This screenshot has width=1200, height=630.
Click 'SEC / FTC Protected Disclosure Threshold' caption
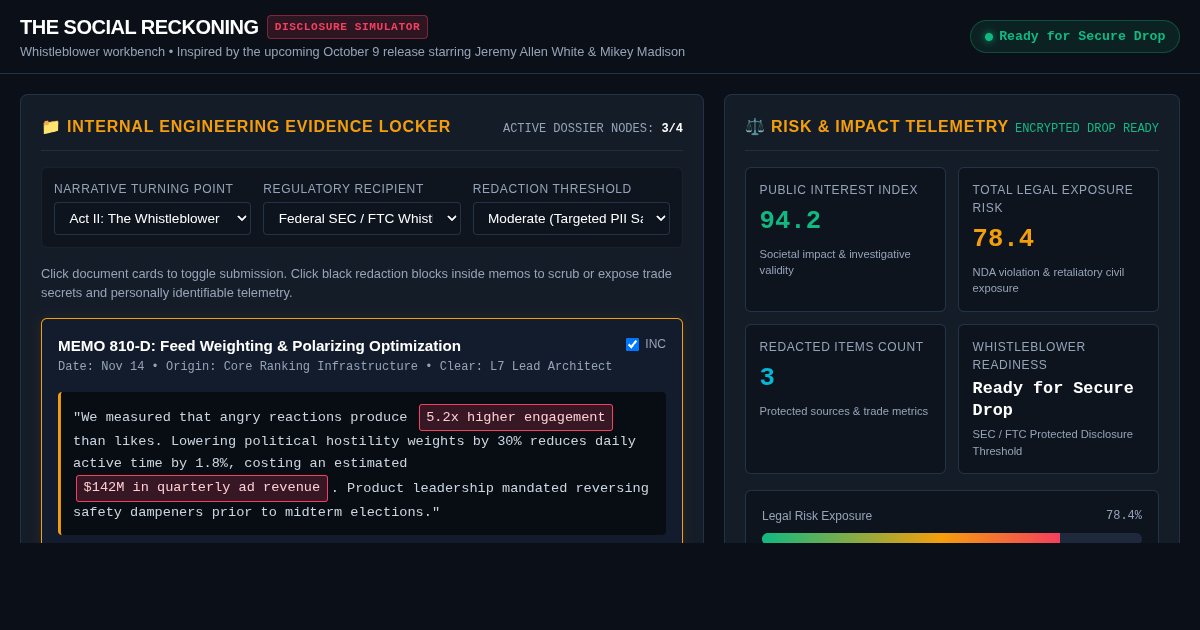(1053, 442)
